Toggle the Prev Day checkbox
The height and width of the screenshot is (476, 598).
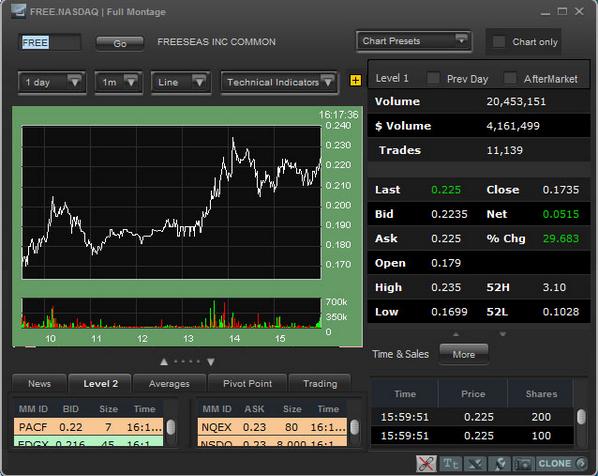pyautogui.click(x=433, y=78)
